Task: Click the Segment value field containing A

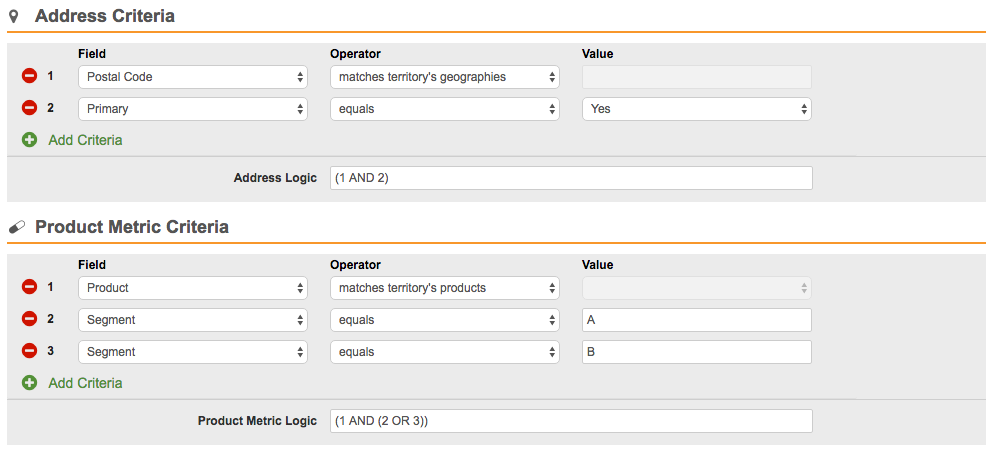Action: point(696,320)
